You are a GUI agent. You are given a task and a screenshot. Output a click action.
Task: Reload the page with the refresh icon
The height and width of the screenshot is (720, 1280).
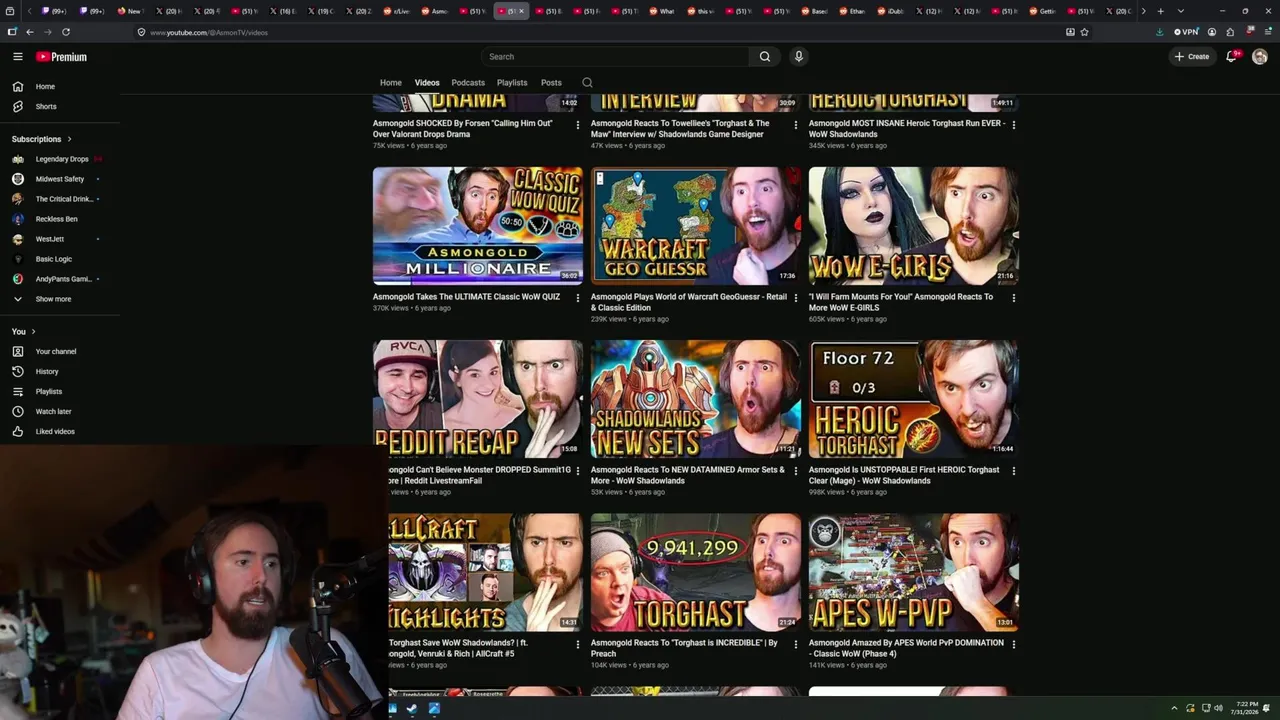click(x=66, y=32)
